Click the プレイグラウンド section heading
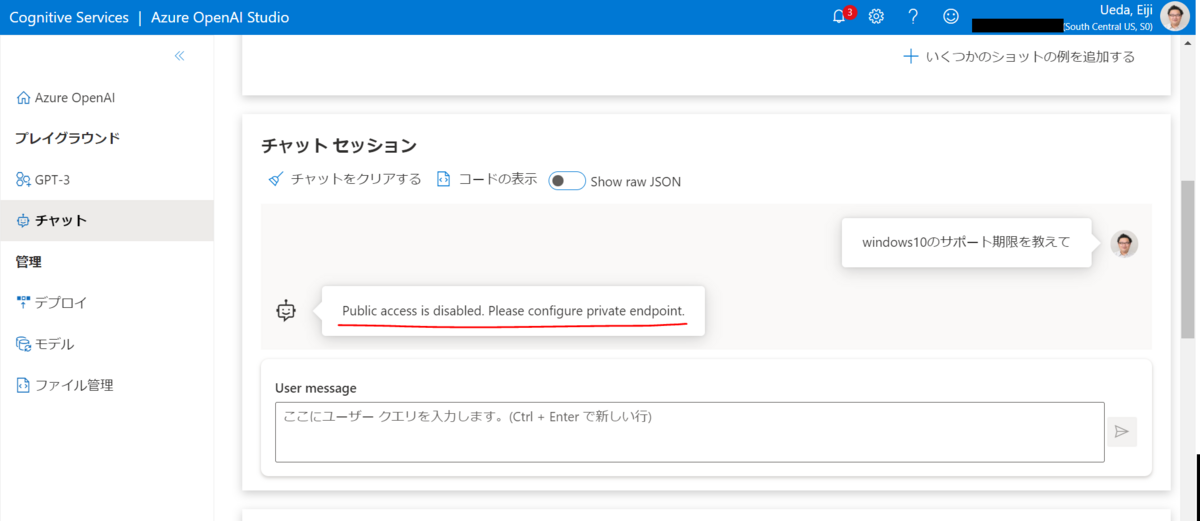 point(67,138)
